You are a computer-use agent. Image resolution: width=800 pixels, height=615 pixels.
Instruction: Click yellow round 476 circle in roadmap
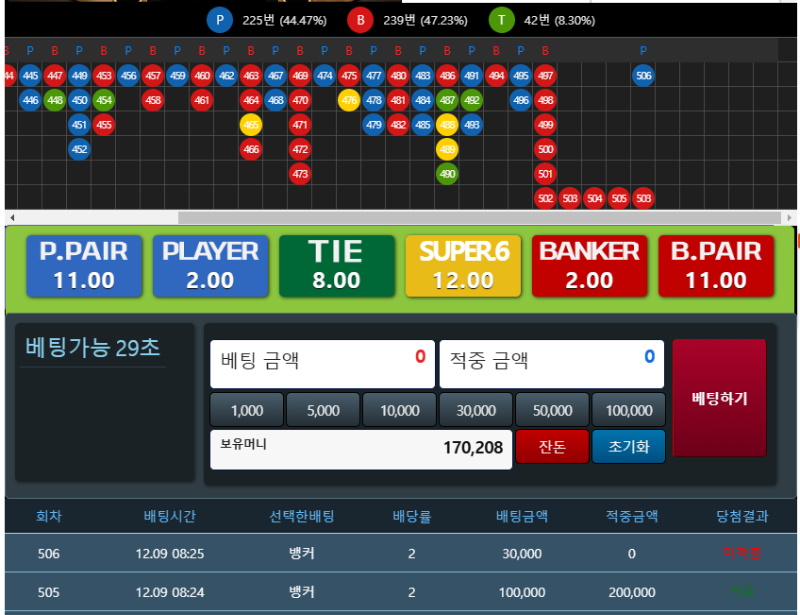click(349, 100)
